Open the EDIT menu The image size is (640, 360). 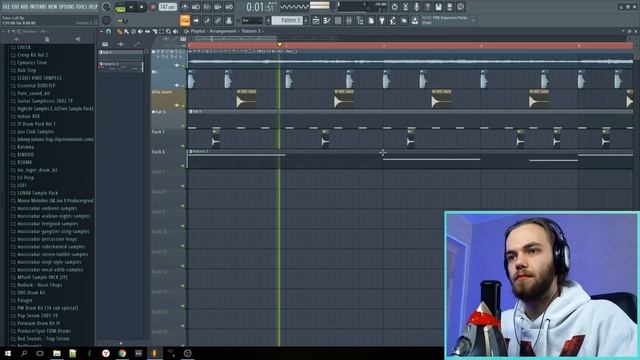(16, 7)
